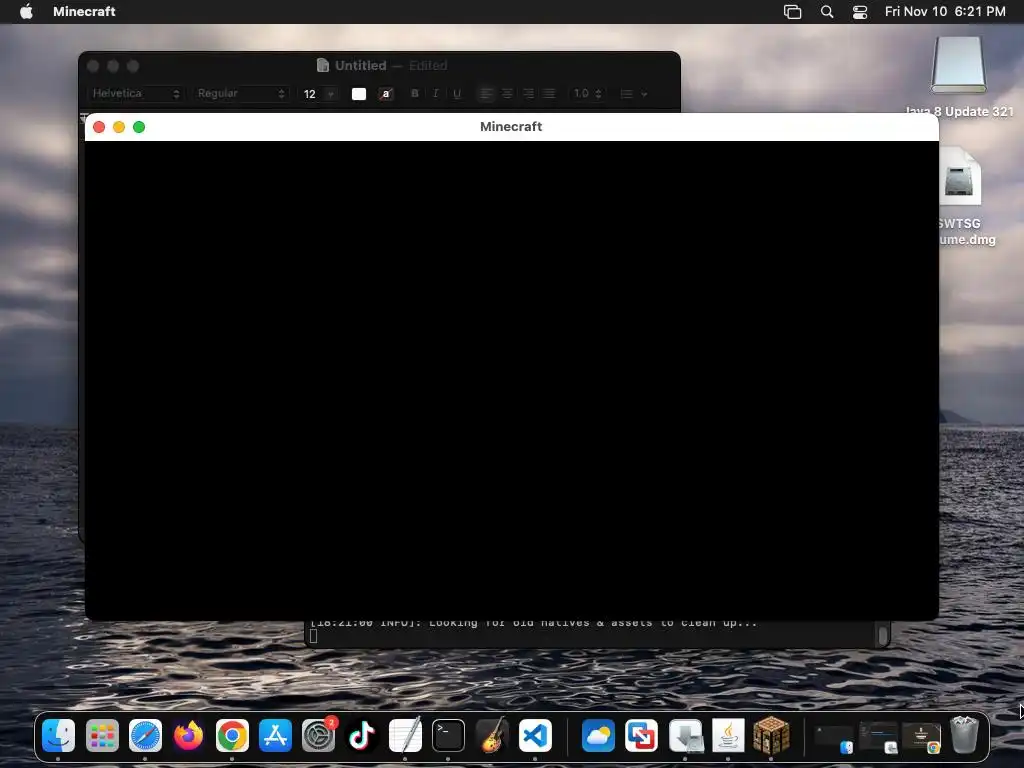Toggle bold formatting in TextEdit
The height and width of the screenshot is (768, 1024).
415,93
